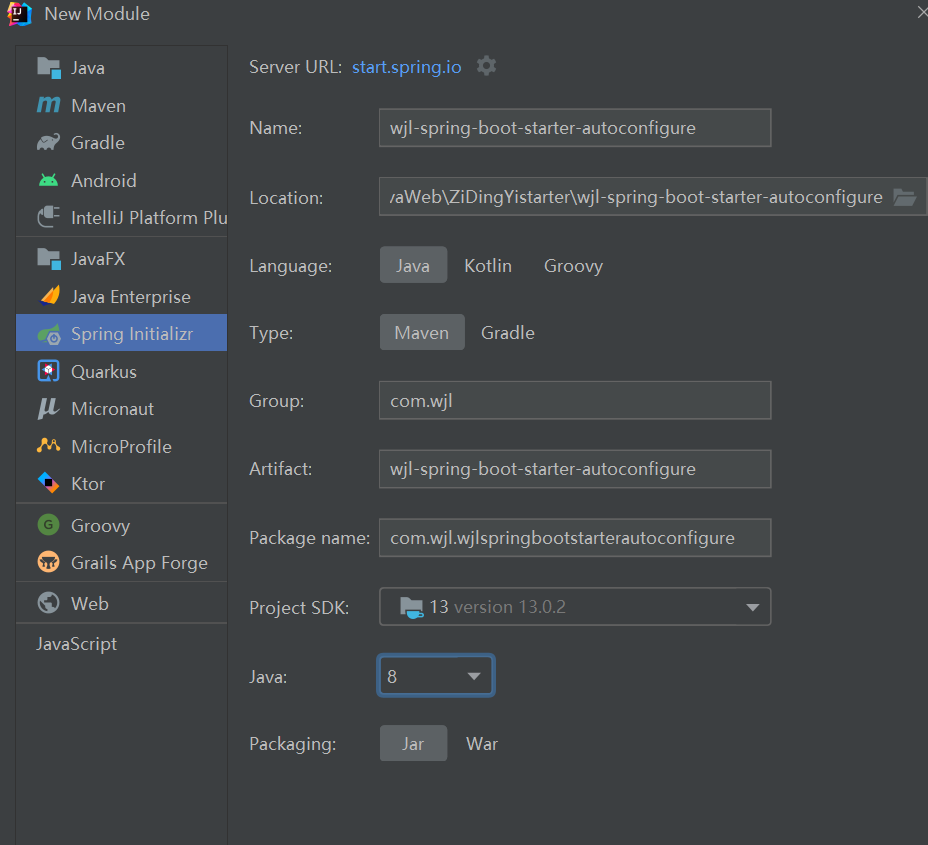Browse location with folder icon

pos(905,196)
